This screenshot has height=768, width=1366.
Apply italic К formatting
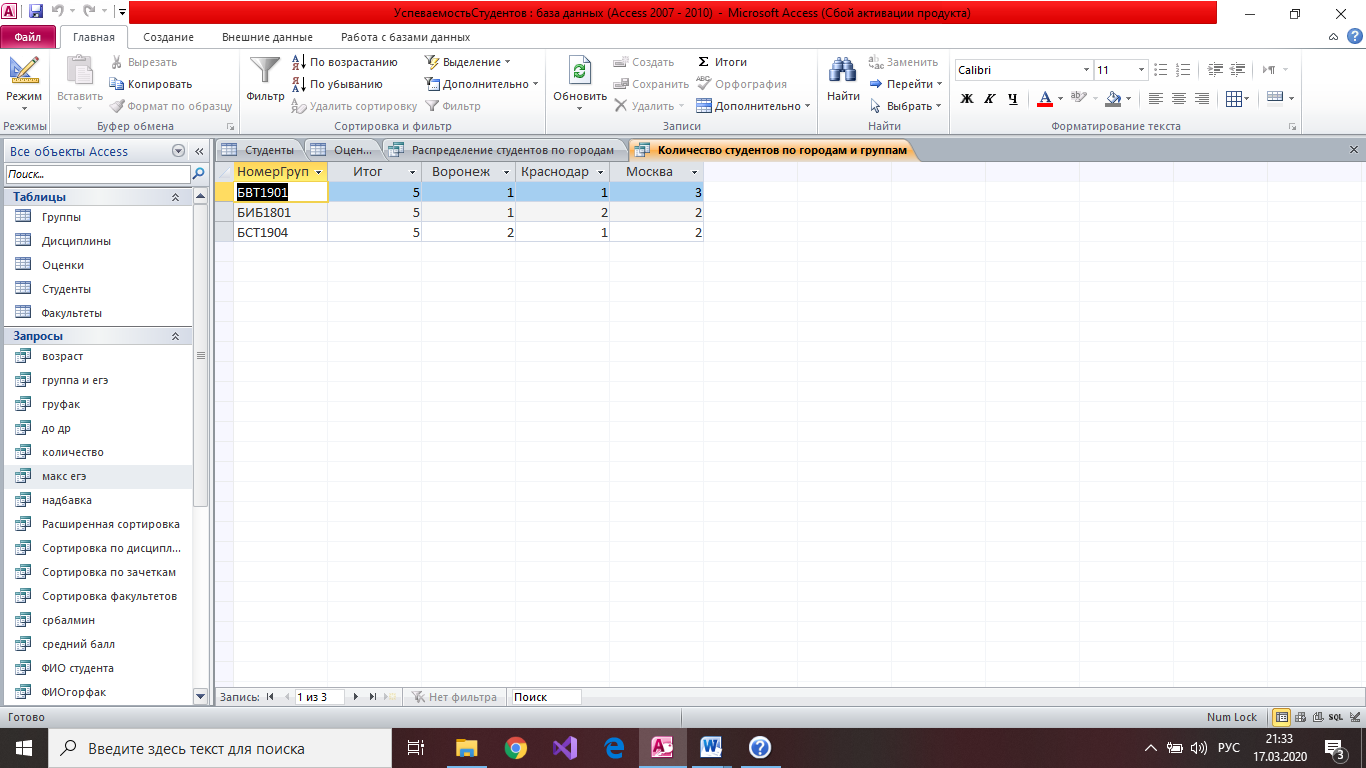[x=989, y=99]
